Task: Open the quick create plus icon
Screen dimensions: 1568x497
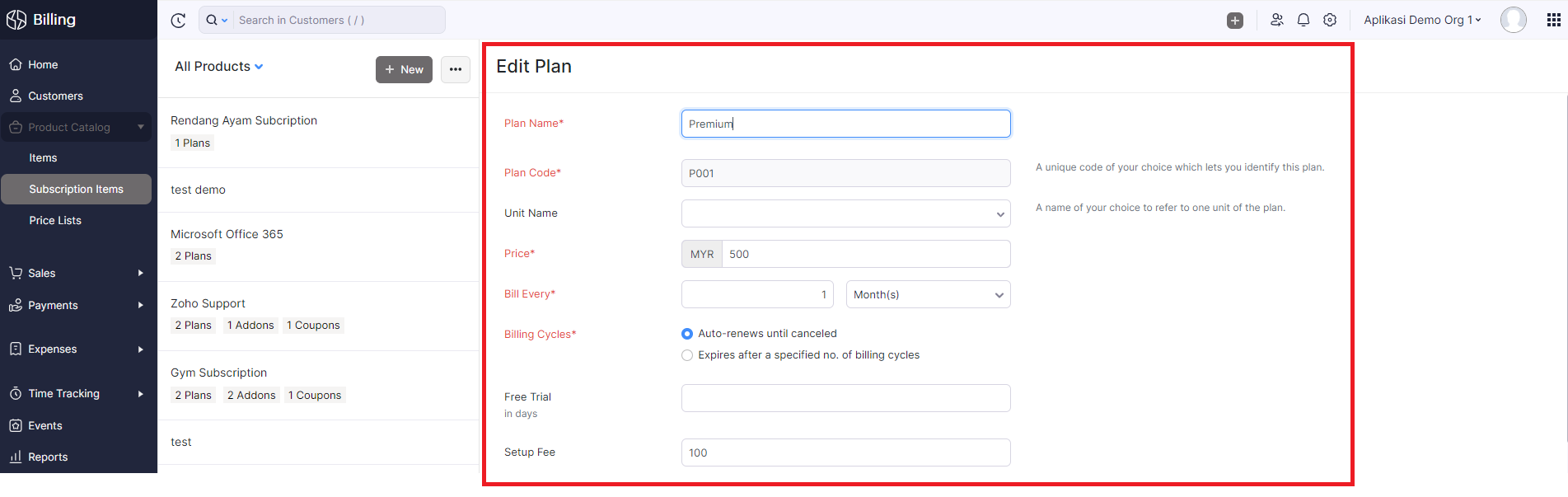Action: 1234,21
